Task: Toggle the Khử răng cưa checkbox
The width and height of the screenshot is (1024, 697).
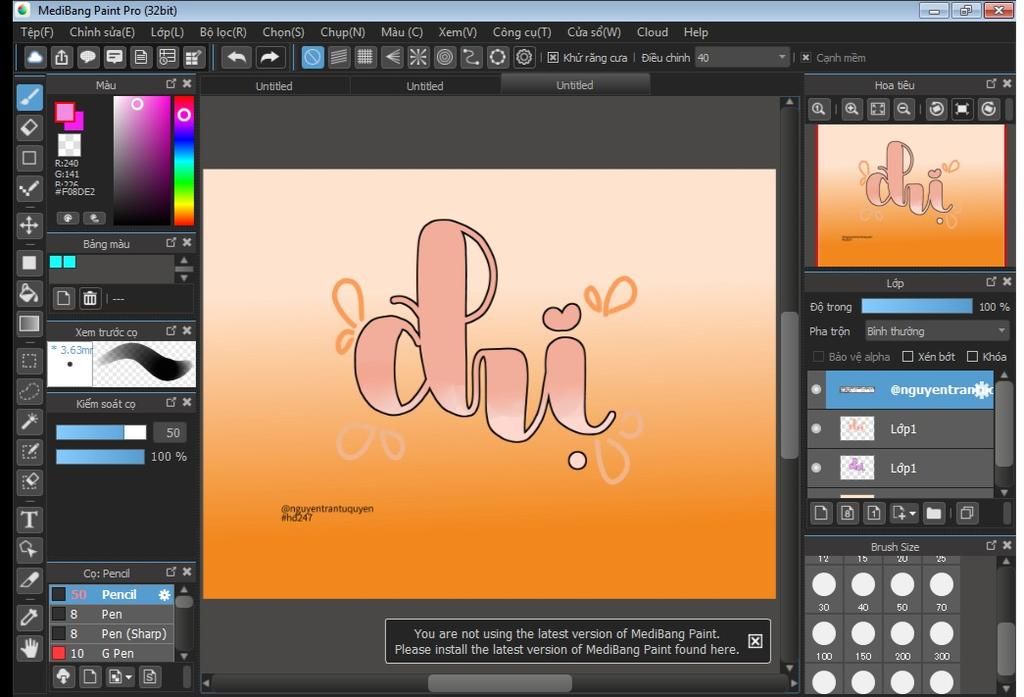Action: [x=553, y=58]
